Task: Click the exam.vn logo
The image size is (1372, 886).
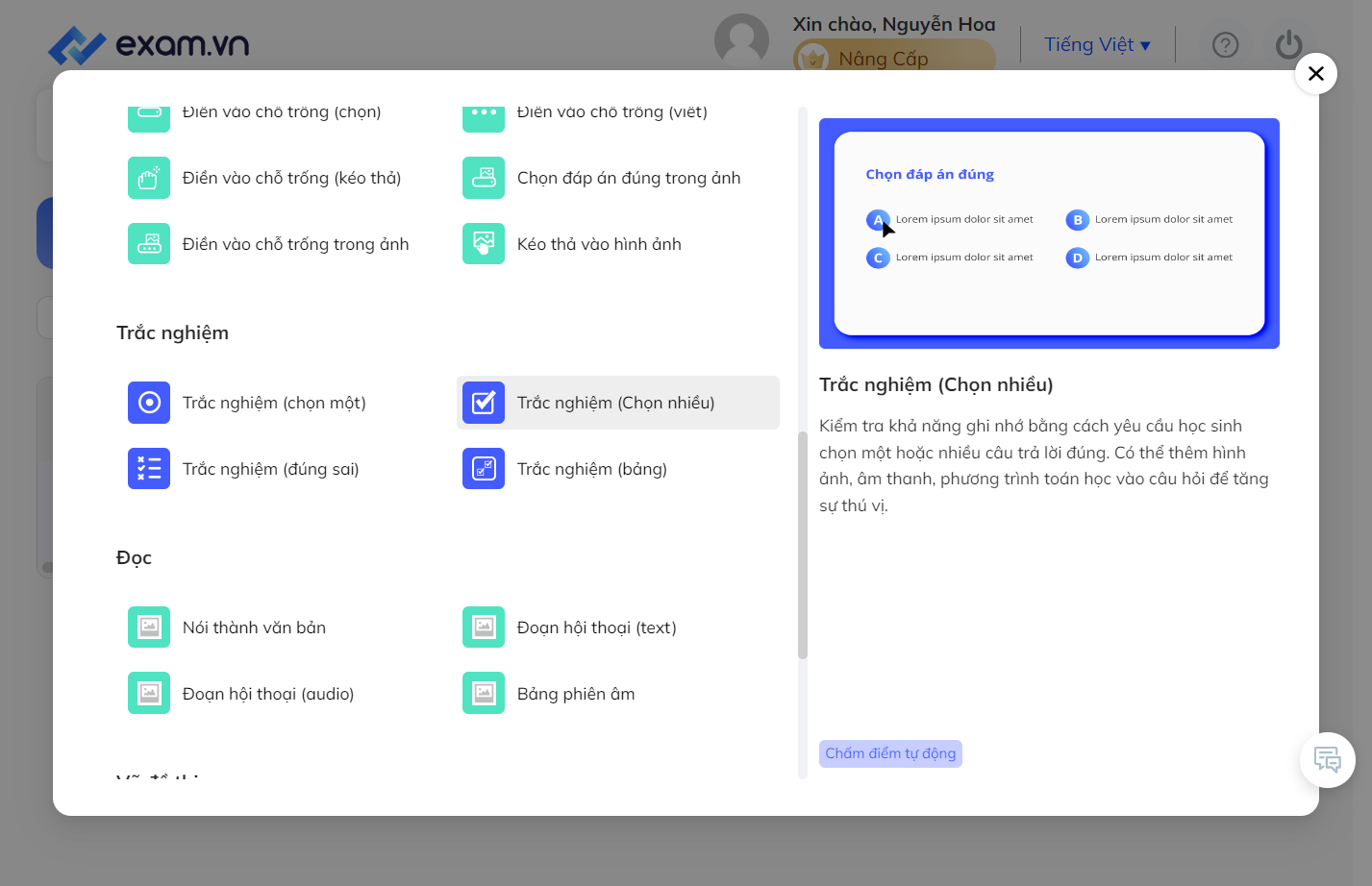Action: point(149,45)
